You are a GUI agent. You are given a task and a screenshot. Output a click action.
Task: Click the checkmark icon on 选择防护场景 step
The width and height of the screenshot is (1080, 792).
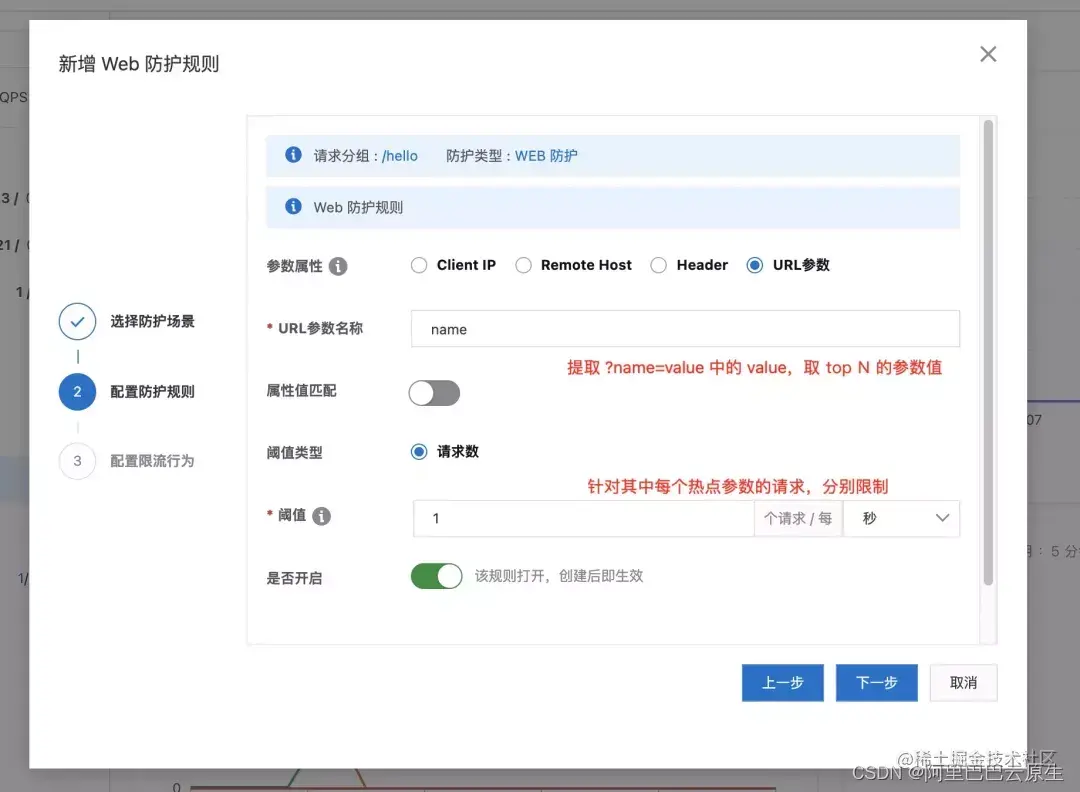click(x=77, y=321)
